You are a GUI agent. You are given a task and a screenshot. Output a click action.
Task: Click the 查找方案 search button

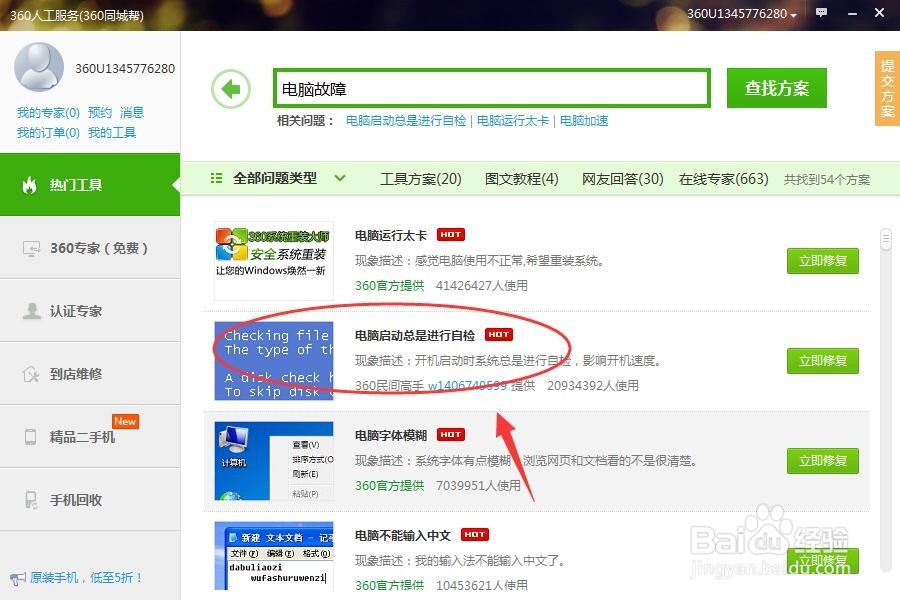pyautogui.click(x=777, y=88)
